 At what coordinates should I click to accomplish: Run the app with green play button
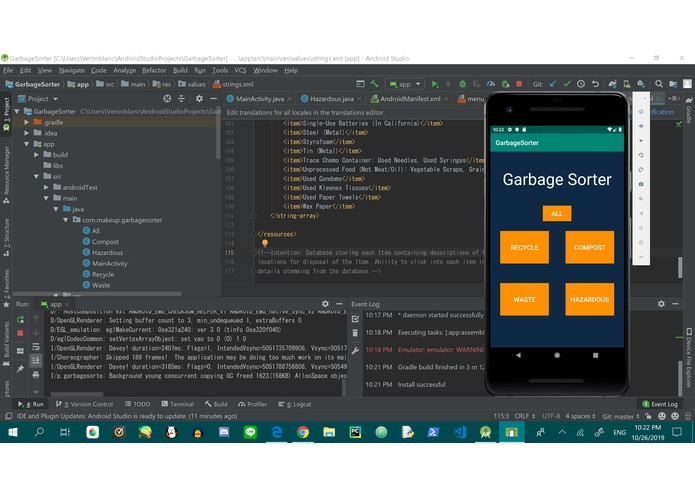click(x=435, y=84)
